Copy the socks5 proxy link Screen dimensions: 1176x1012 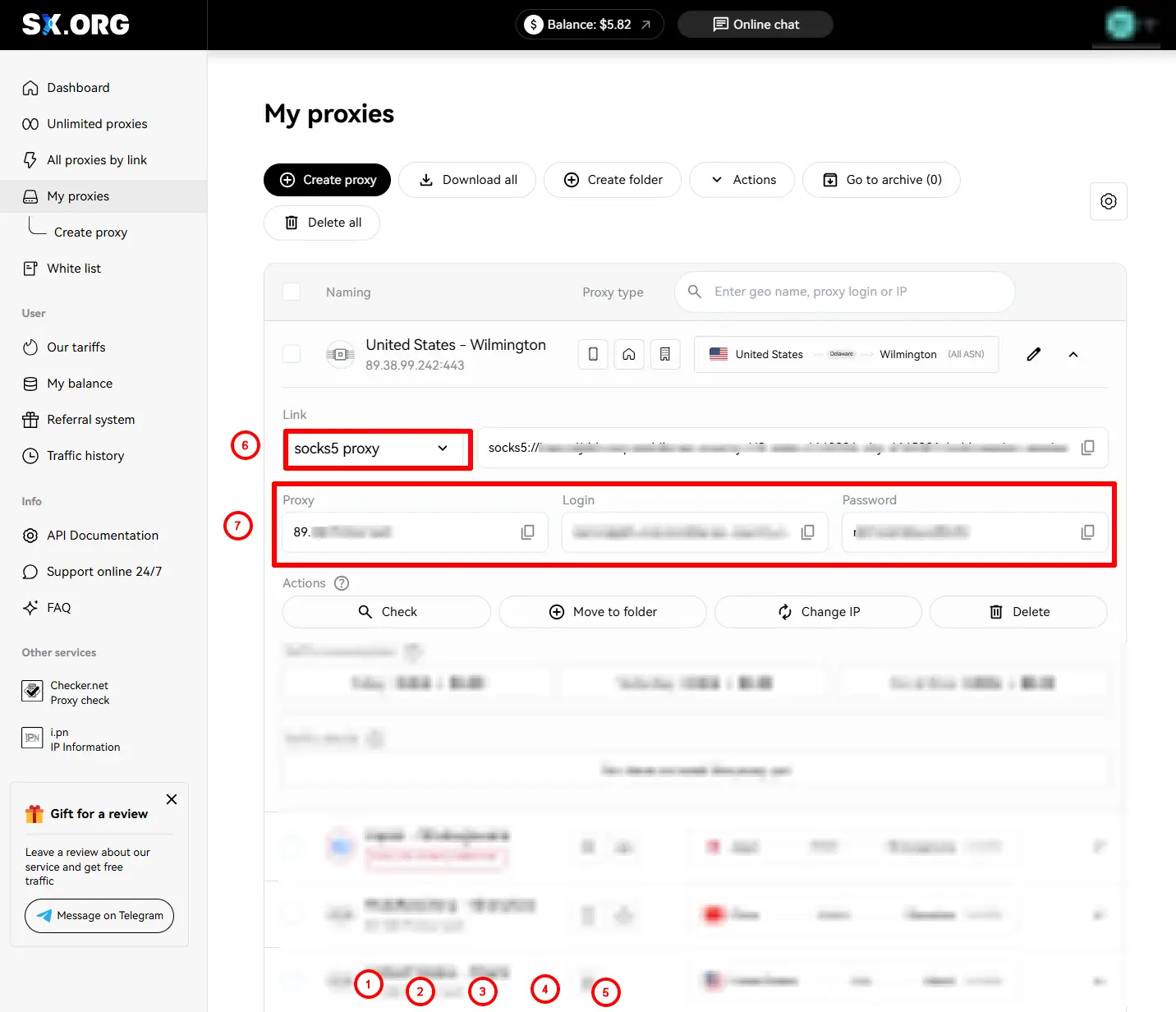pyautogui.click(x=1087, y=448)
